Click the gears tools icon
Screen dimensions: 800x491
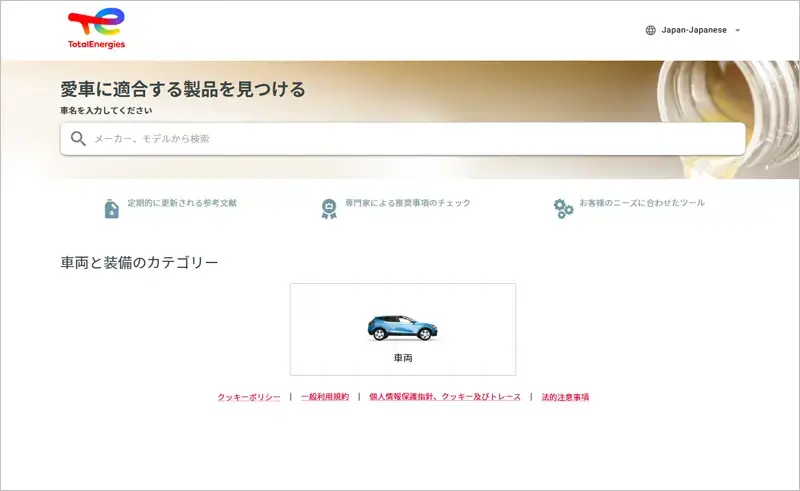click(x=563, y=209)
